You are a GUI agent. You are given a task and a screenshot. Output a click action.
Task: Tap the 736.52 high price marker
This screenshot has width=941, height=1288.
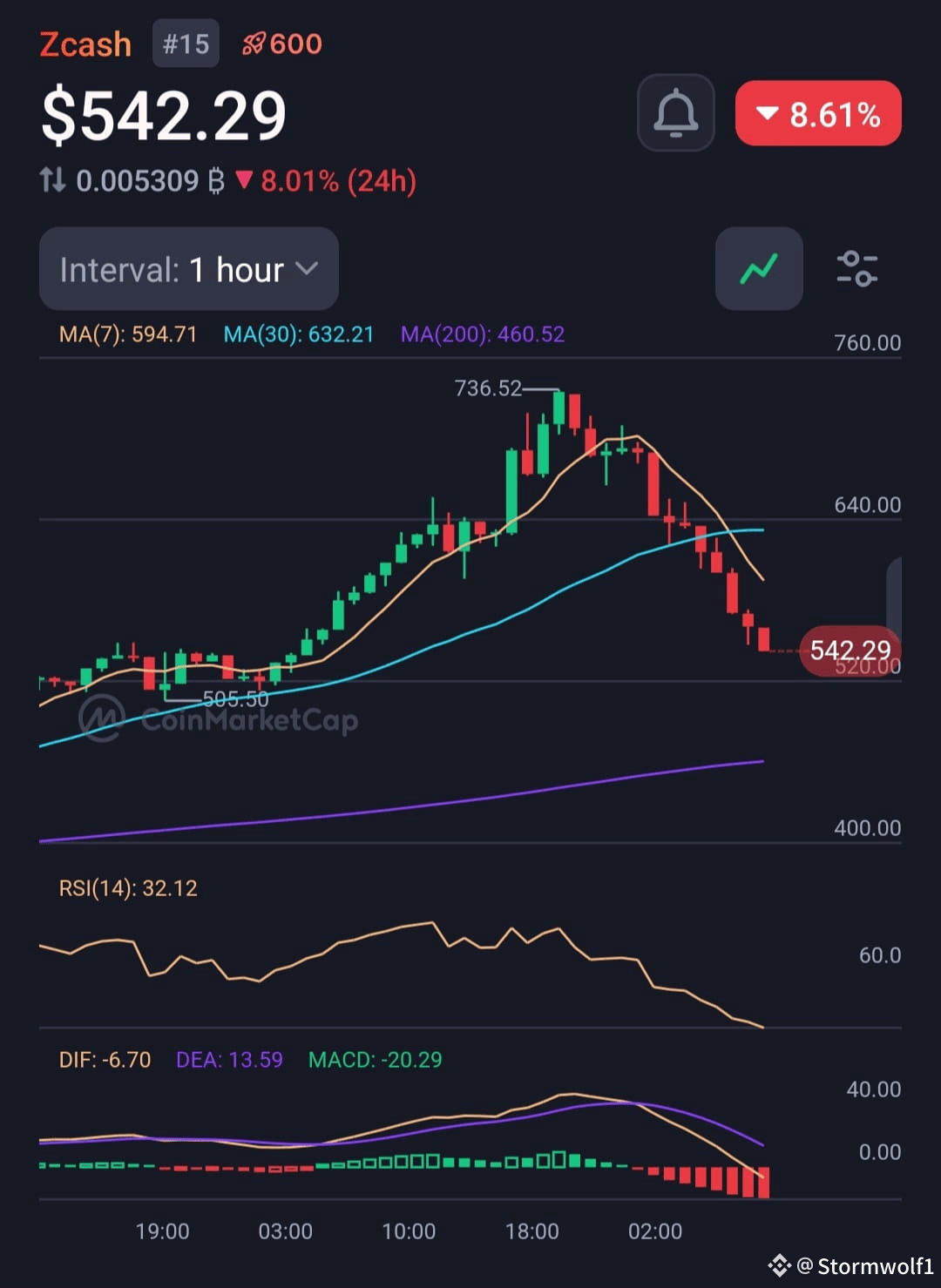(x=488, y=388)
